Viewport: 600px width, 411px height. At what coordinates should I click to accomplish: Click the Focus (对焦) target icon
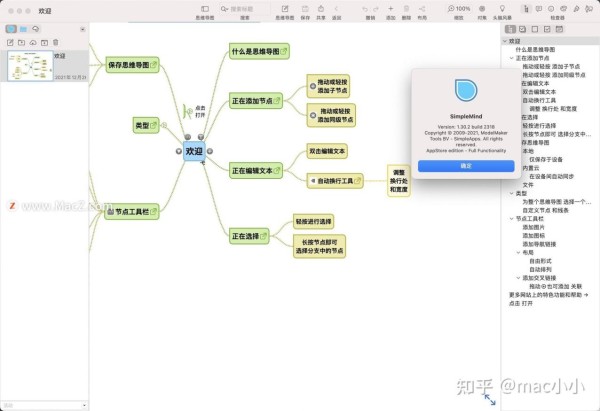pos(482,8)
